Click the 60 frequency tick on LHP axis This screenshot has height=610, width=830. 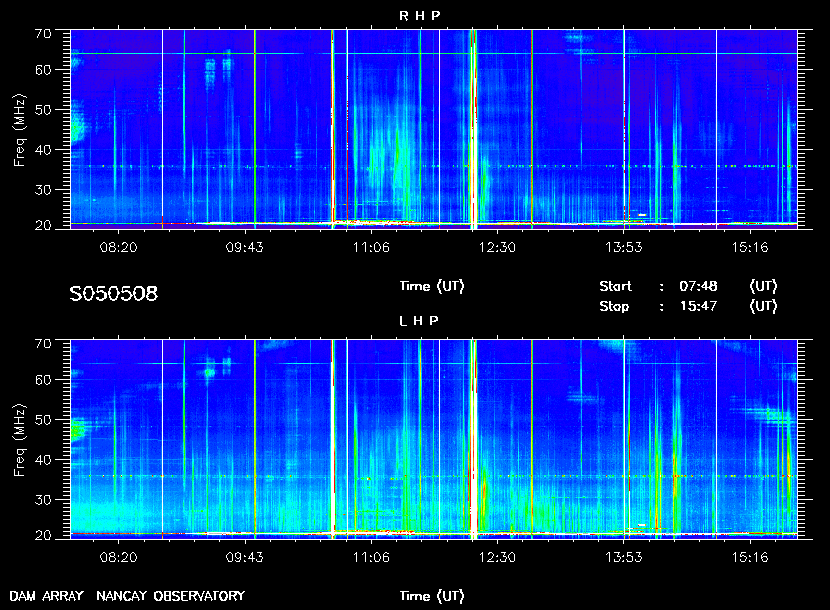43,380
